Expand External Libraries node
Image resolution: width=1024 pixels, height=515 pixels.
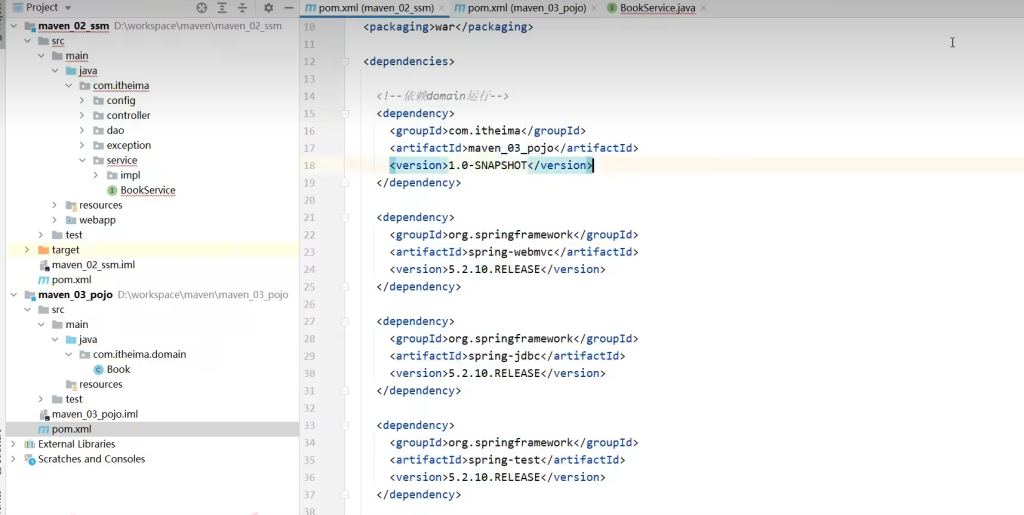13,444
